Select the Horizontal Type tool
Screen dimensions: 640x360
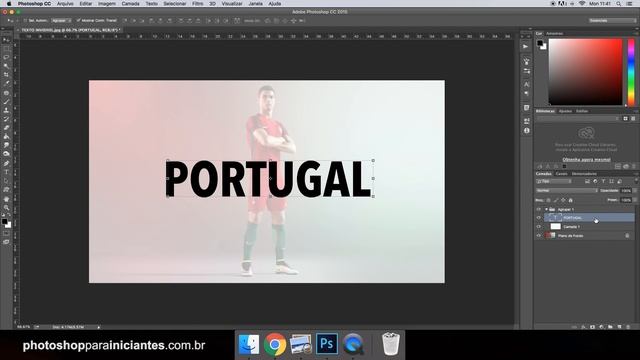click(6, 172)
